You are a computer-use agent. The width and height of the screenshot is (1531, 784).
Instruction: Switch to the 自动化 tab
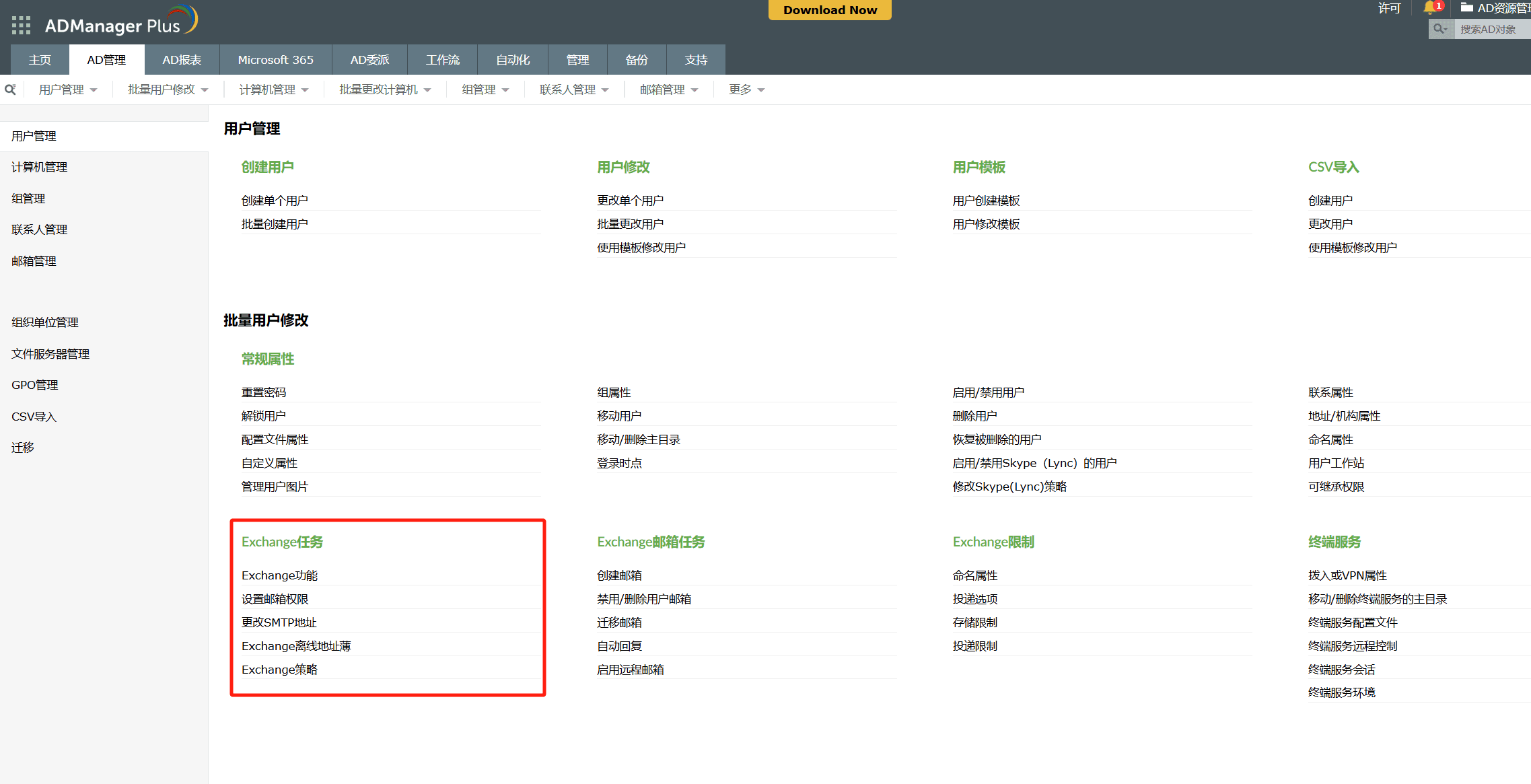point(512,60)
